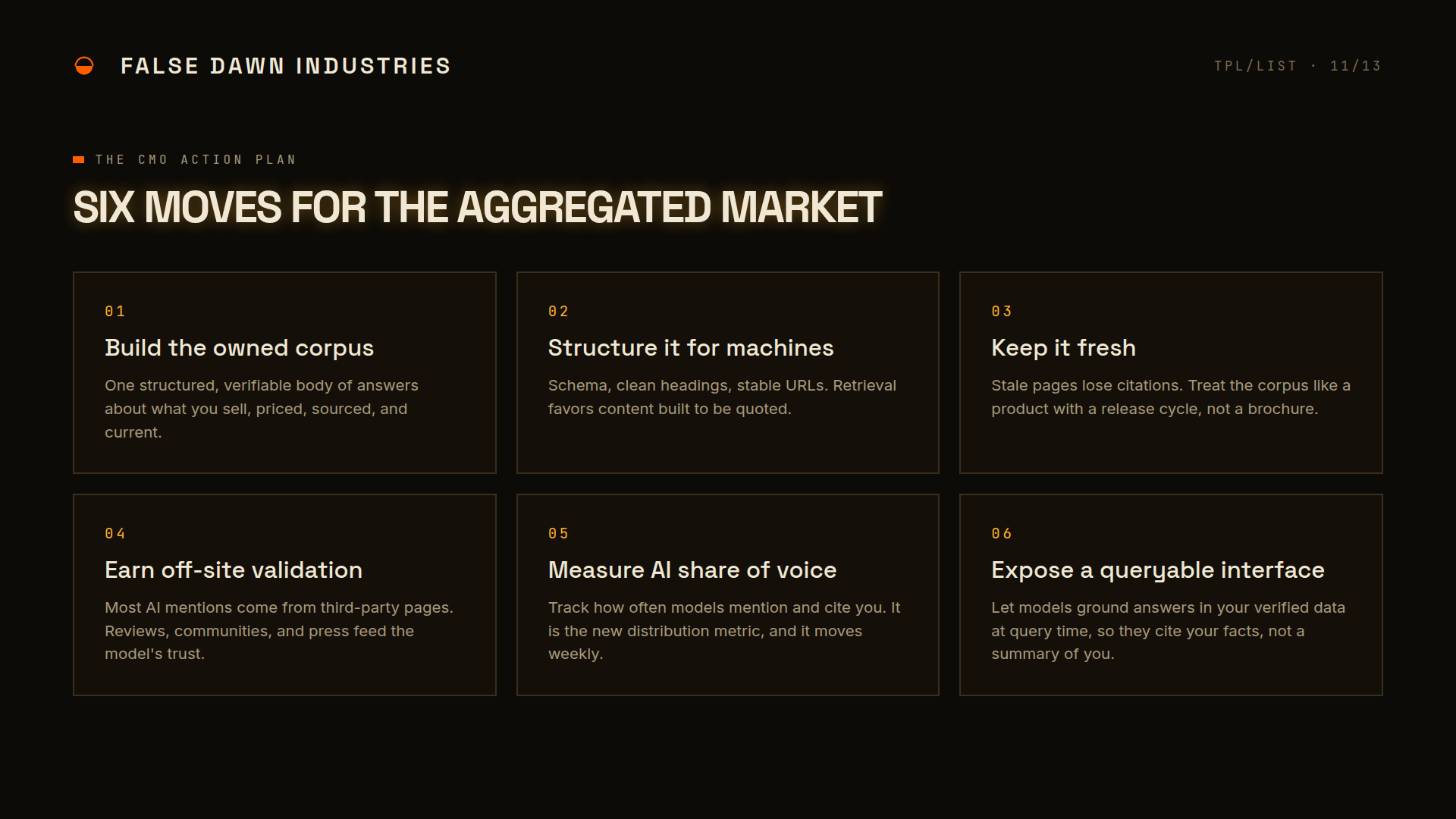This screenshot has height=819, width=1456.
Task: Select the 03 number label
Action: [x=1002, y=311]
